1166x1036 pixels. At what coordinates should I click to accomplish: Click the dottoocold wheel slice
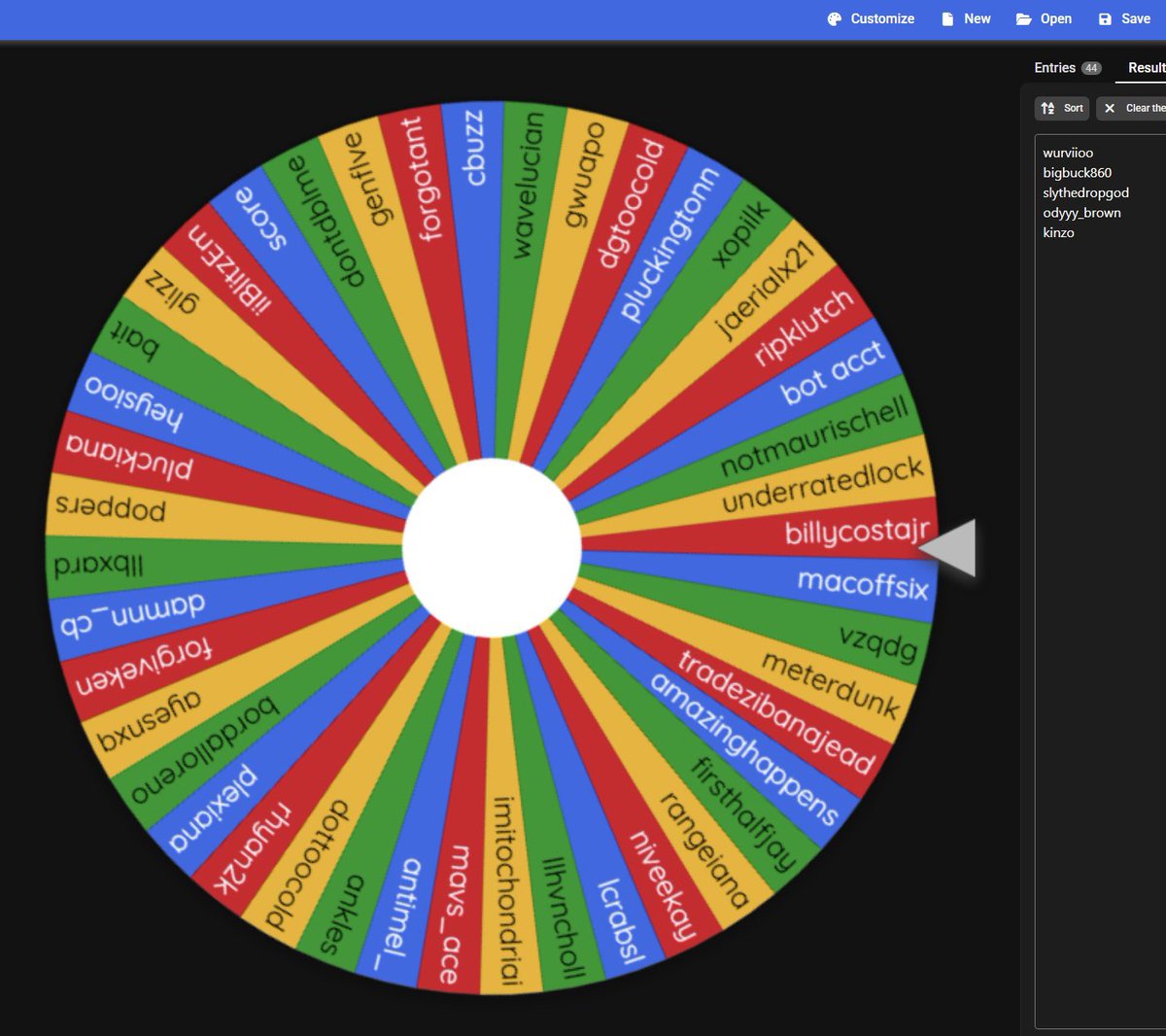pos(306,865)
